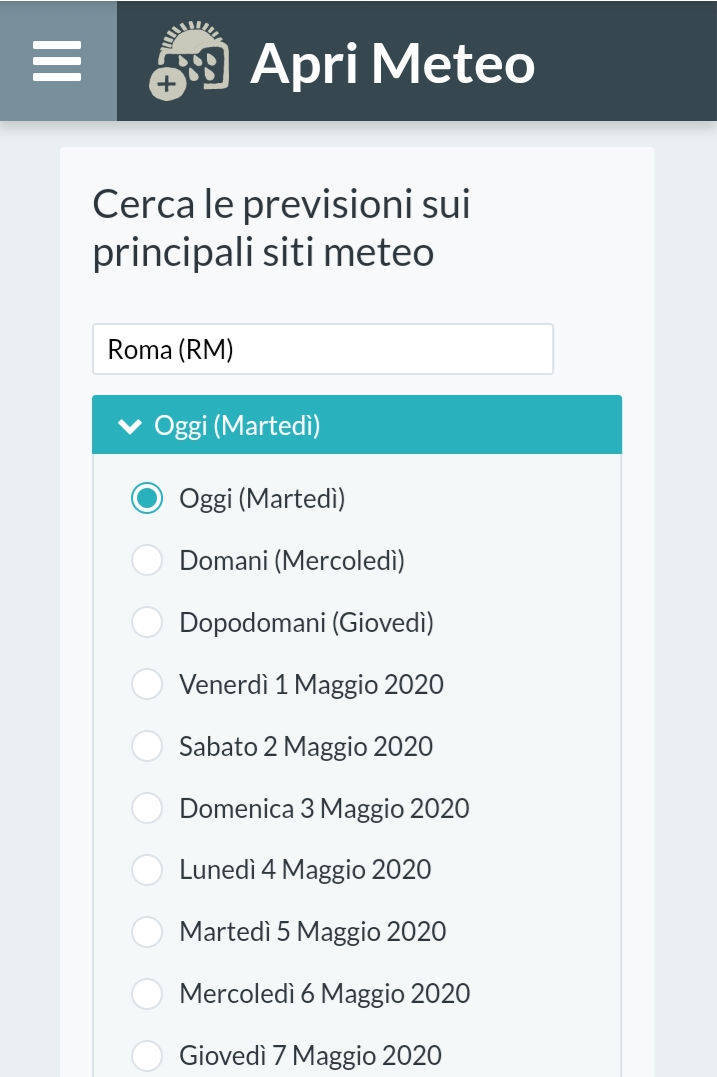Choose Domenica 3 Maggio 2020

[147, 808]
